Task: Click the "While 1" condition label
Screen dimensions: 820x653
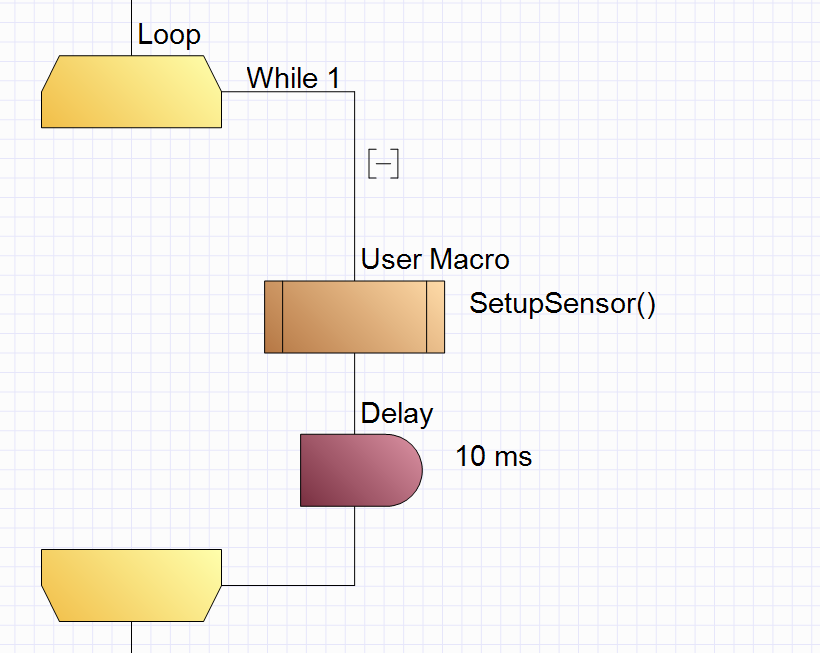Action: pyautogui.click(x=293, y=77)
